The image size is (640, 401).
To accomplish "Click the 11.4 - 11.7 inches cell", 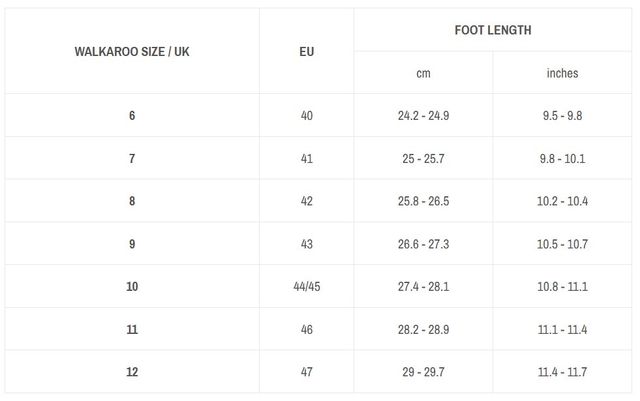I will pyautogui.click(x=562, y=372).
